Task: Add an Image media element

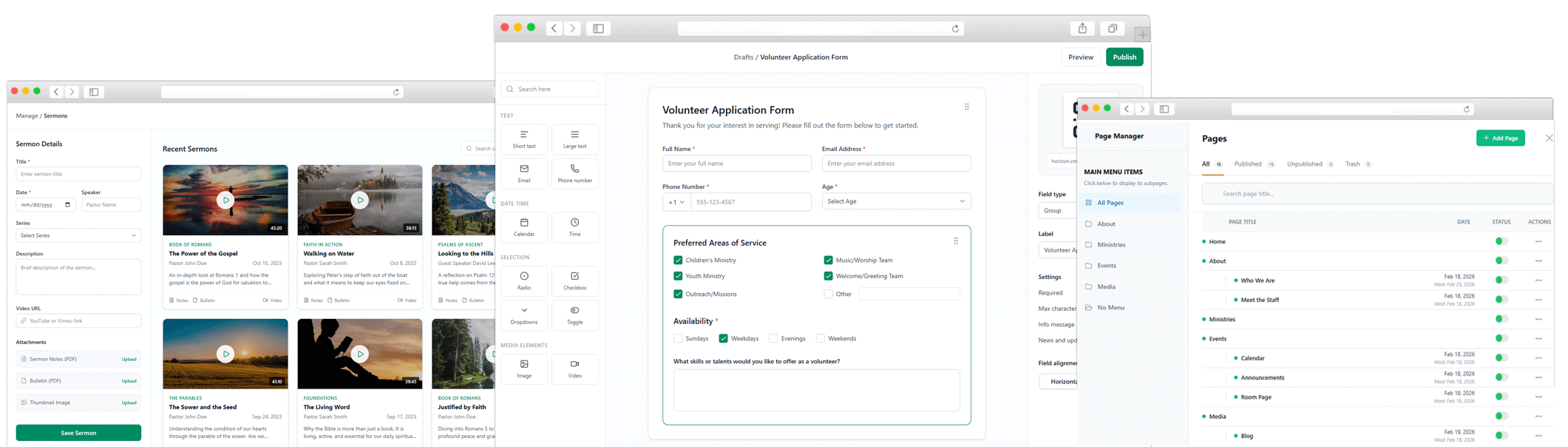Action: (x=524, y=369)
